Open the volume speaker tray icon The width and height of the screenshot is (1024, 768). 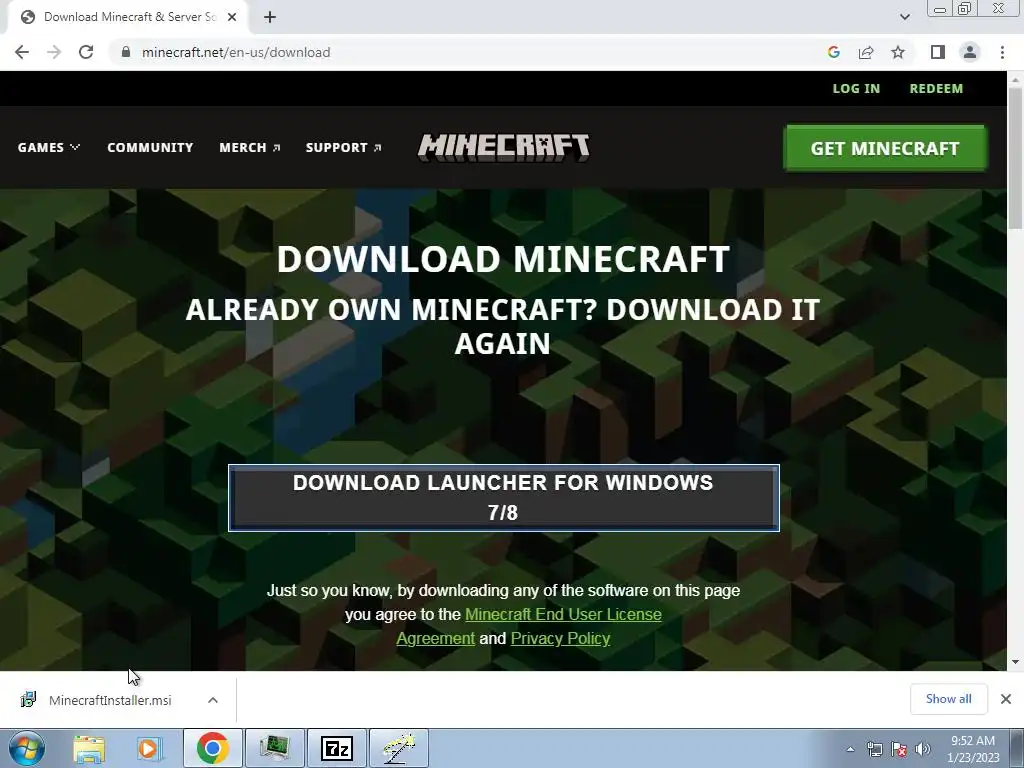[x=923, y=749]
